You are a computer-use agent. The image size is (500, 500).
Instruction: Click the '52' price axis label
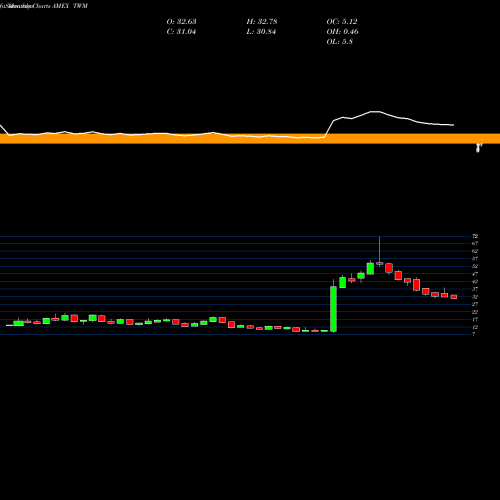coord(475,266)
